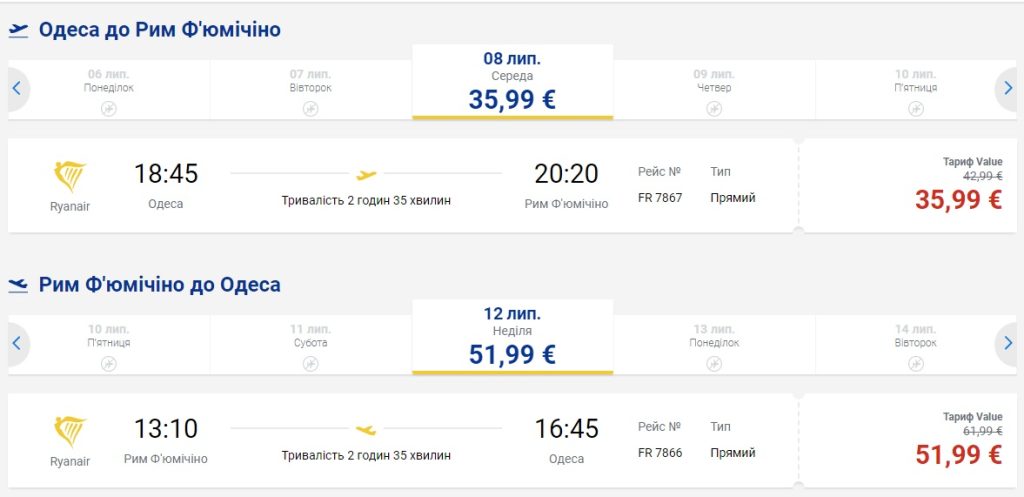Click the no-flight icon under 11 лип.
1024x497 pixels.
[x=310, y=363]
